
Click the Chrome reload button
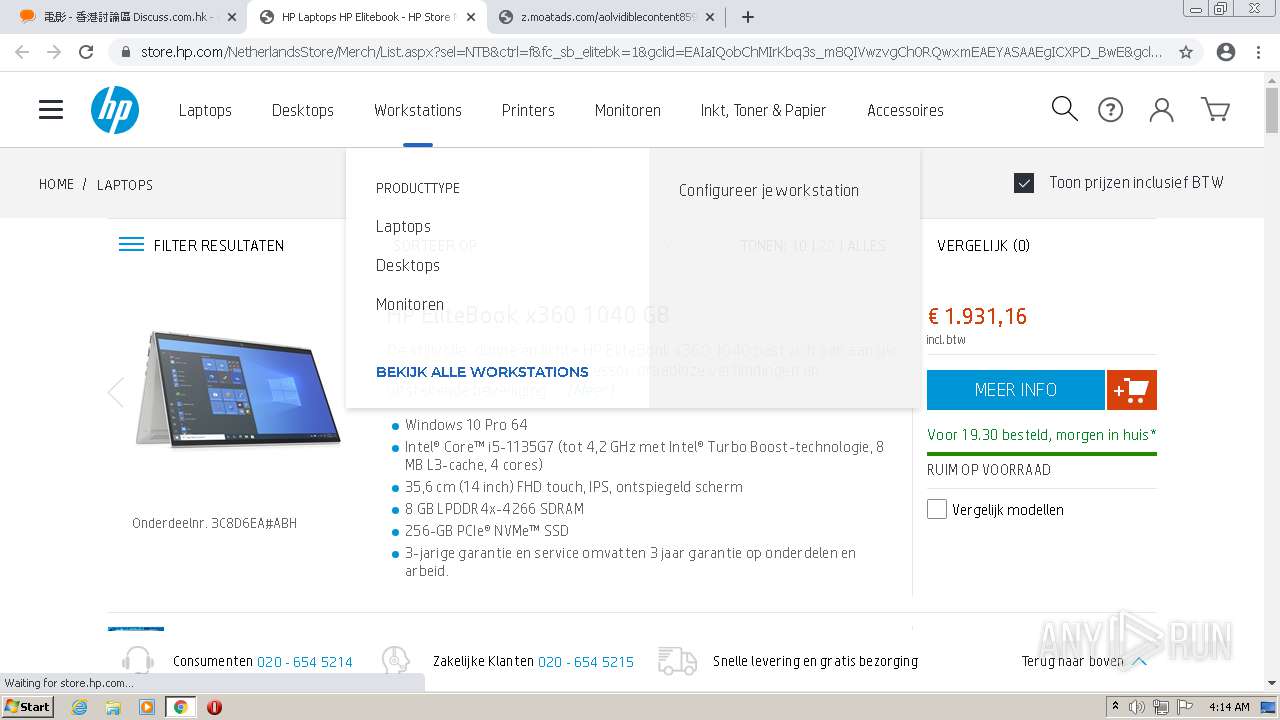point(86,52)
